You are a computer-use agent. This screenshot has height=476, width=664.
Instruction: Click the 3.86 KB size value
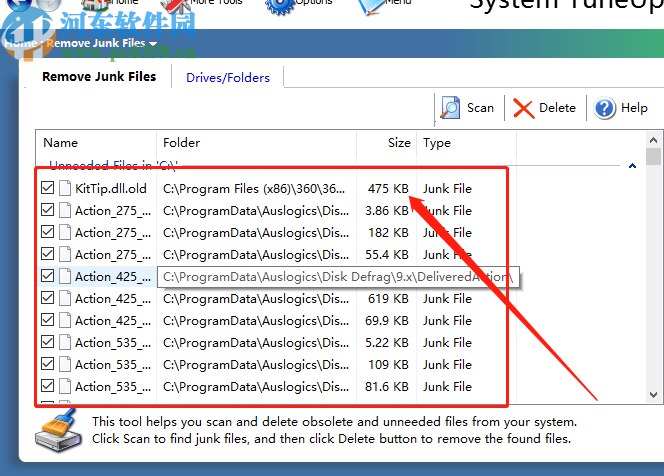(387, 210)
